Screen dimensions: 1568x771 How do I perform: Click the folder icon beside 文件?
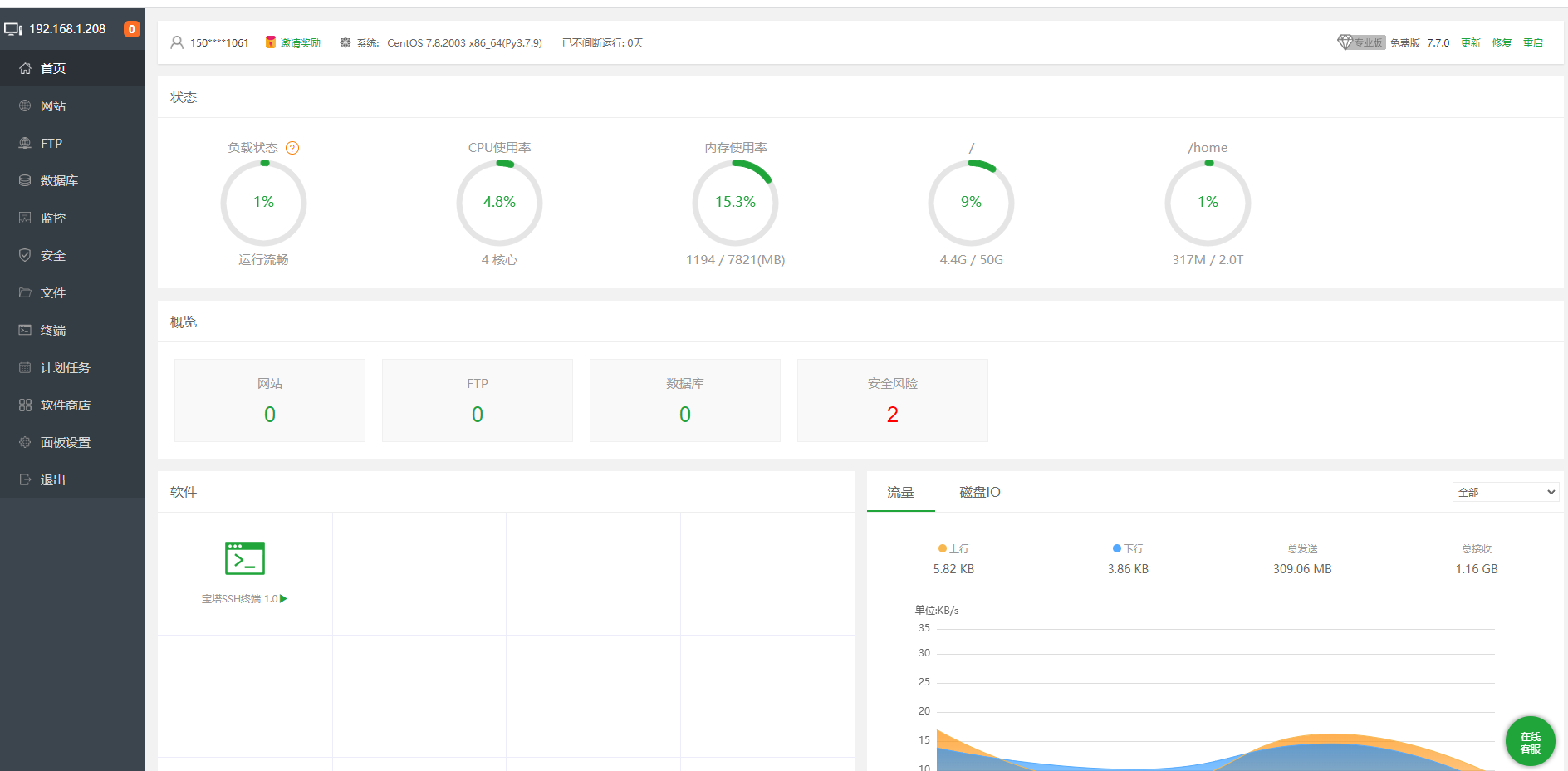click(x=25, y=292)
